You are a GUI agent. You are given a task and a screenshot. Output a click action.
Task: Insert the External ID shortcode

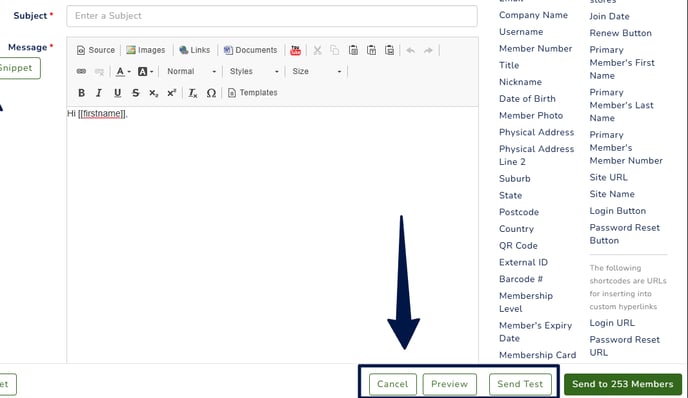coord(523,262)
